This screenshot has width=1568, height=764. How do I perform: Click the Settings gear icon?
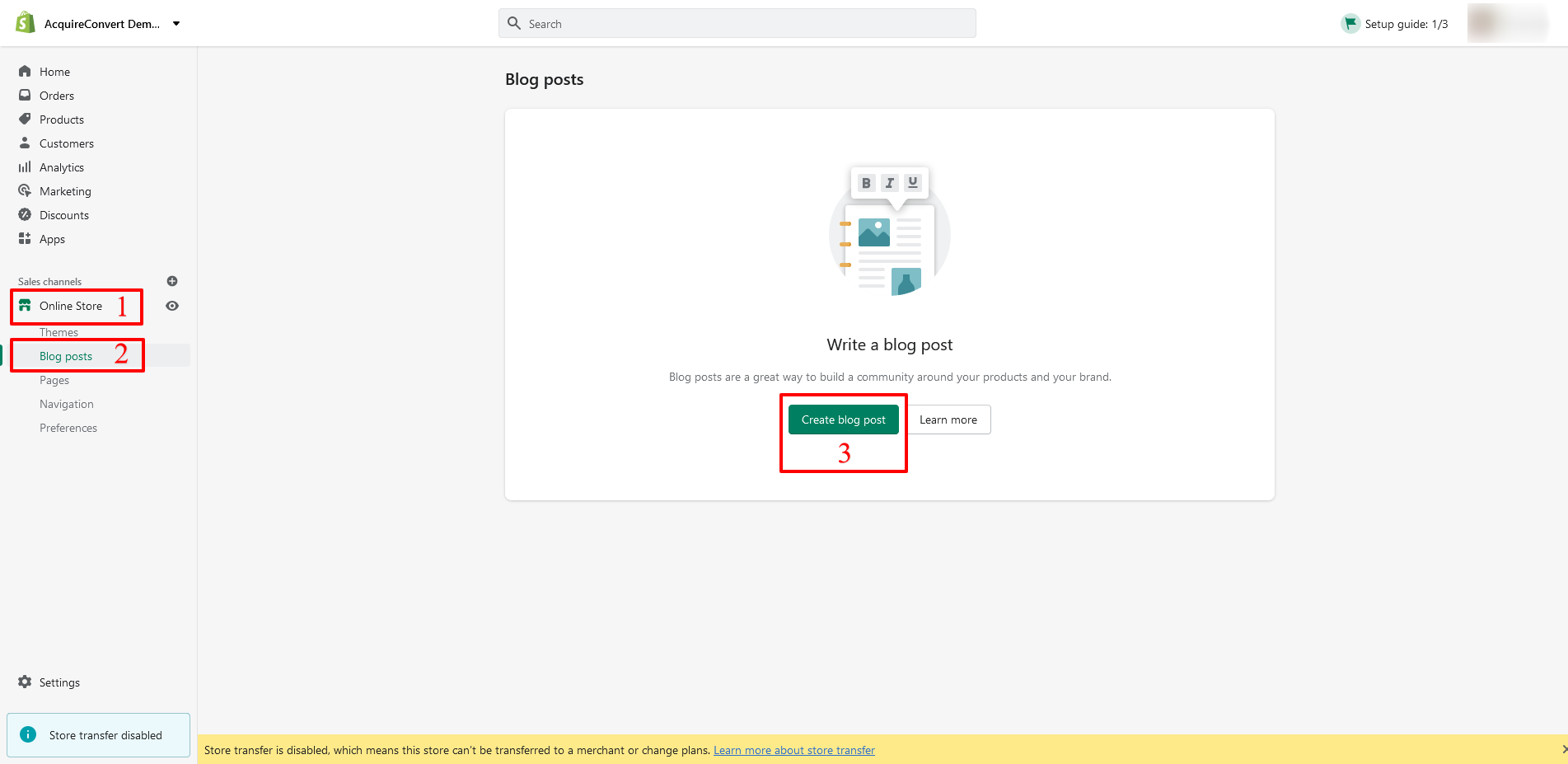pos(25,682)
